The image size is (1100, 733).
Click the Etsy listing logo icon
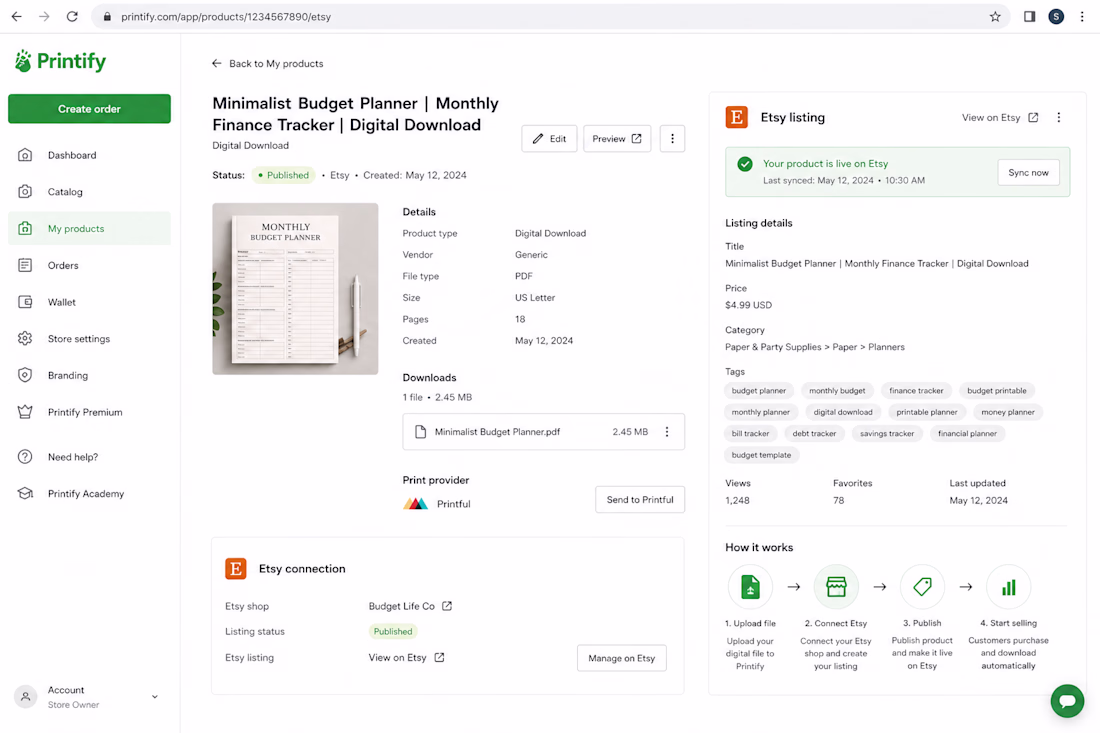[x=737, y=117]
